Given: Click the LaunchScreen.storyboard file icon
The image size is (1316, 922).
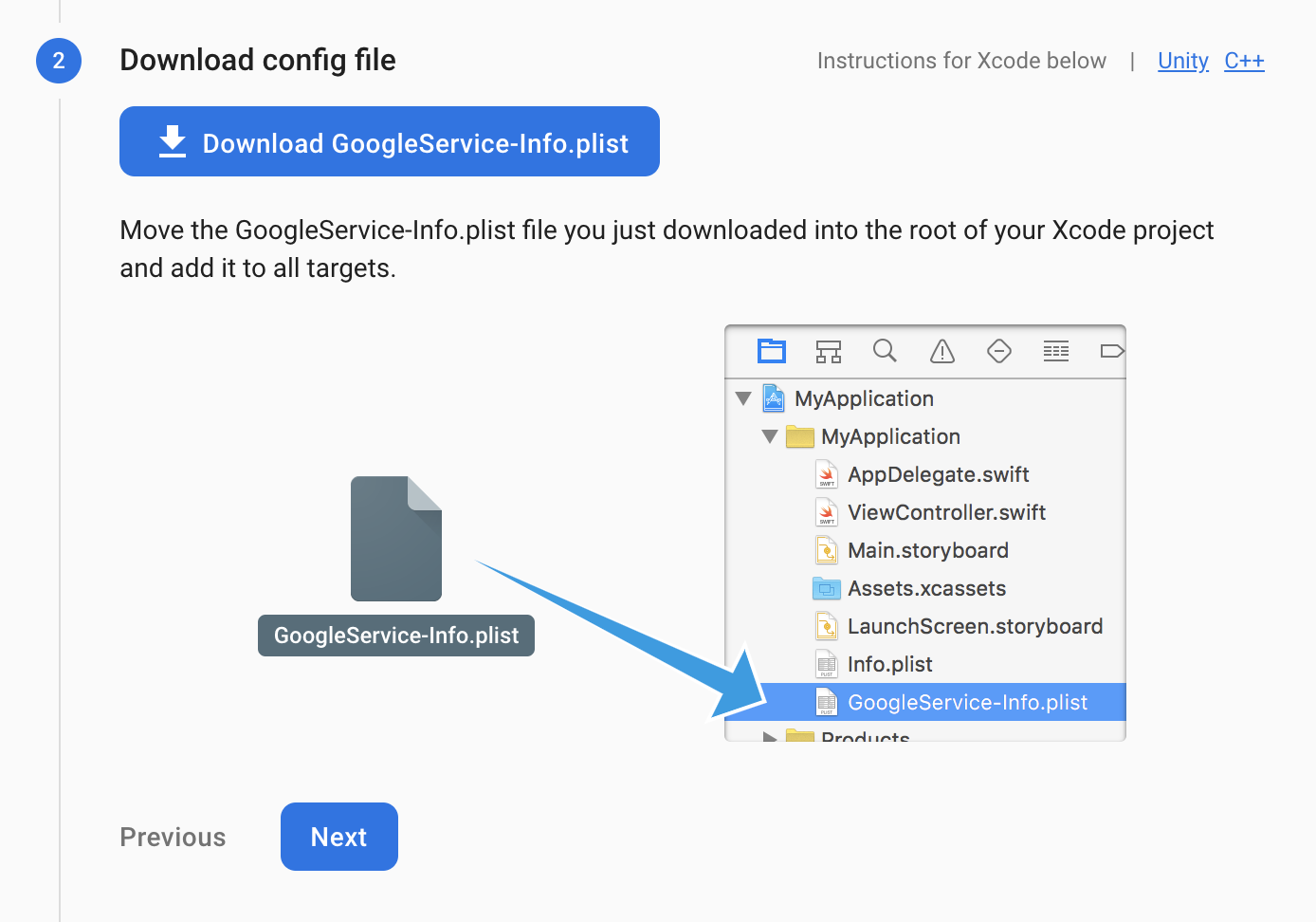Looking at the screenshot, I should click(827, 626).
